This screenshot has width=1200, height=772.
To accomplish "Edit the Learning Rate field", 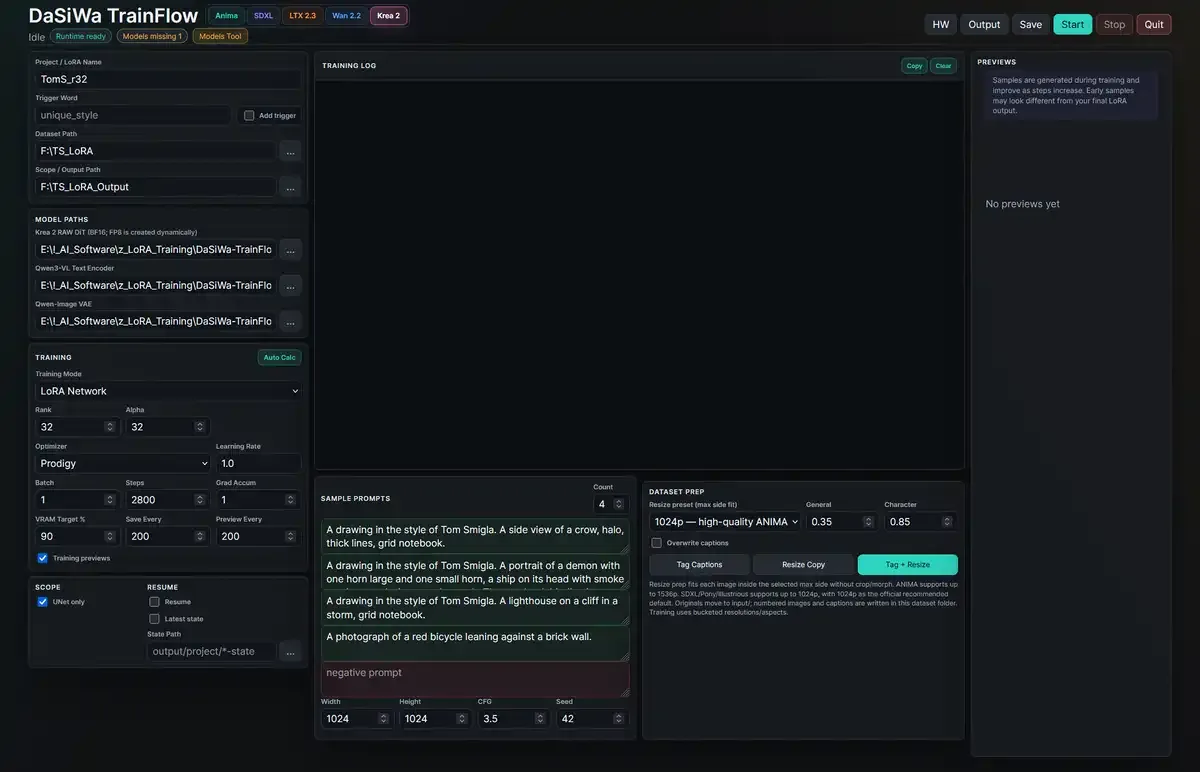I will [x=258, y=463].
